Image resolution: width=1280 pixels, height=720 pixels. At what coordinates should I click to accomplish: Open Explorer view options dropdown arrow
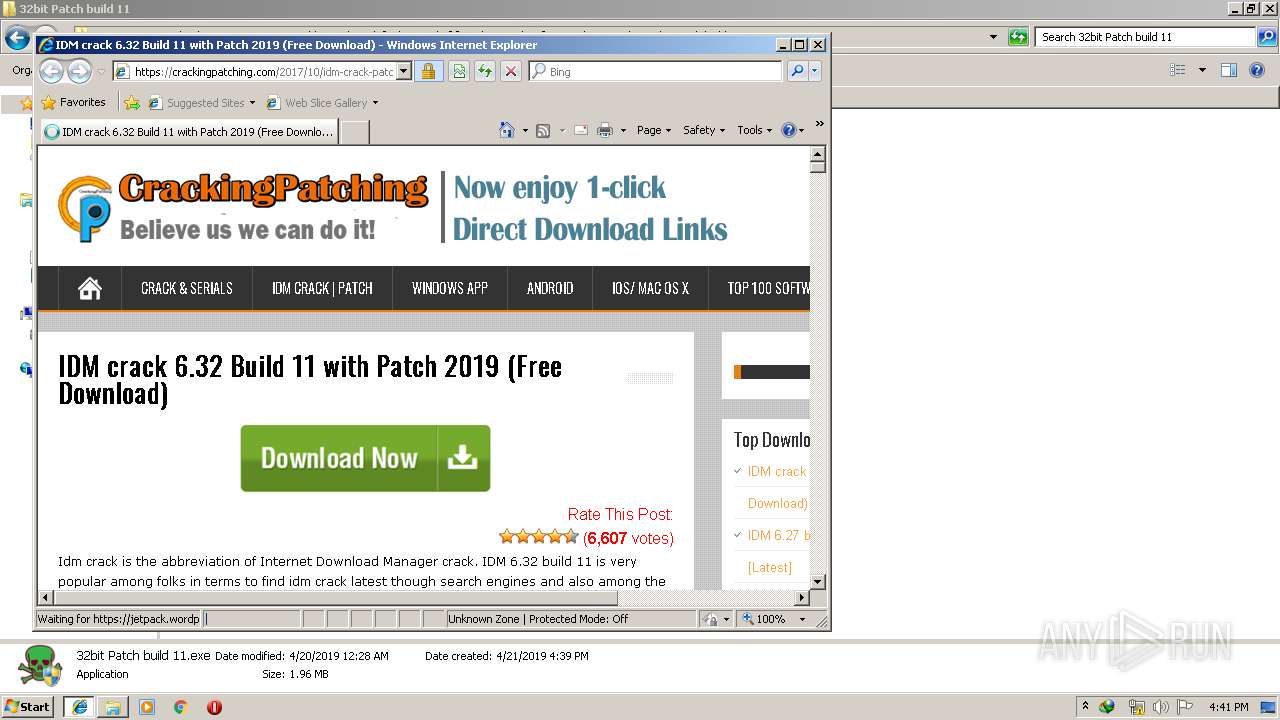[x=1202, y=70]
